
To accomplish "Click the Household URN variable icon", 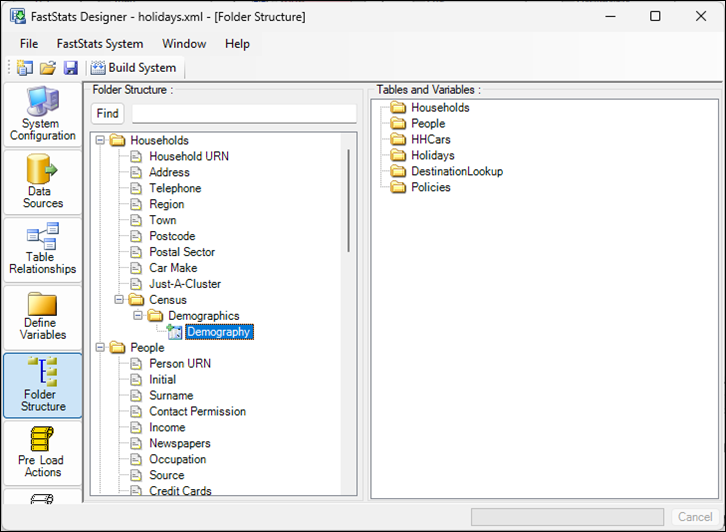I will pyautogui.click(x=136, y=156).
